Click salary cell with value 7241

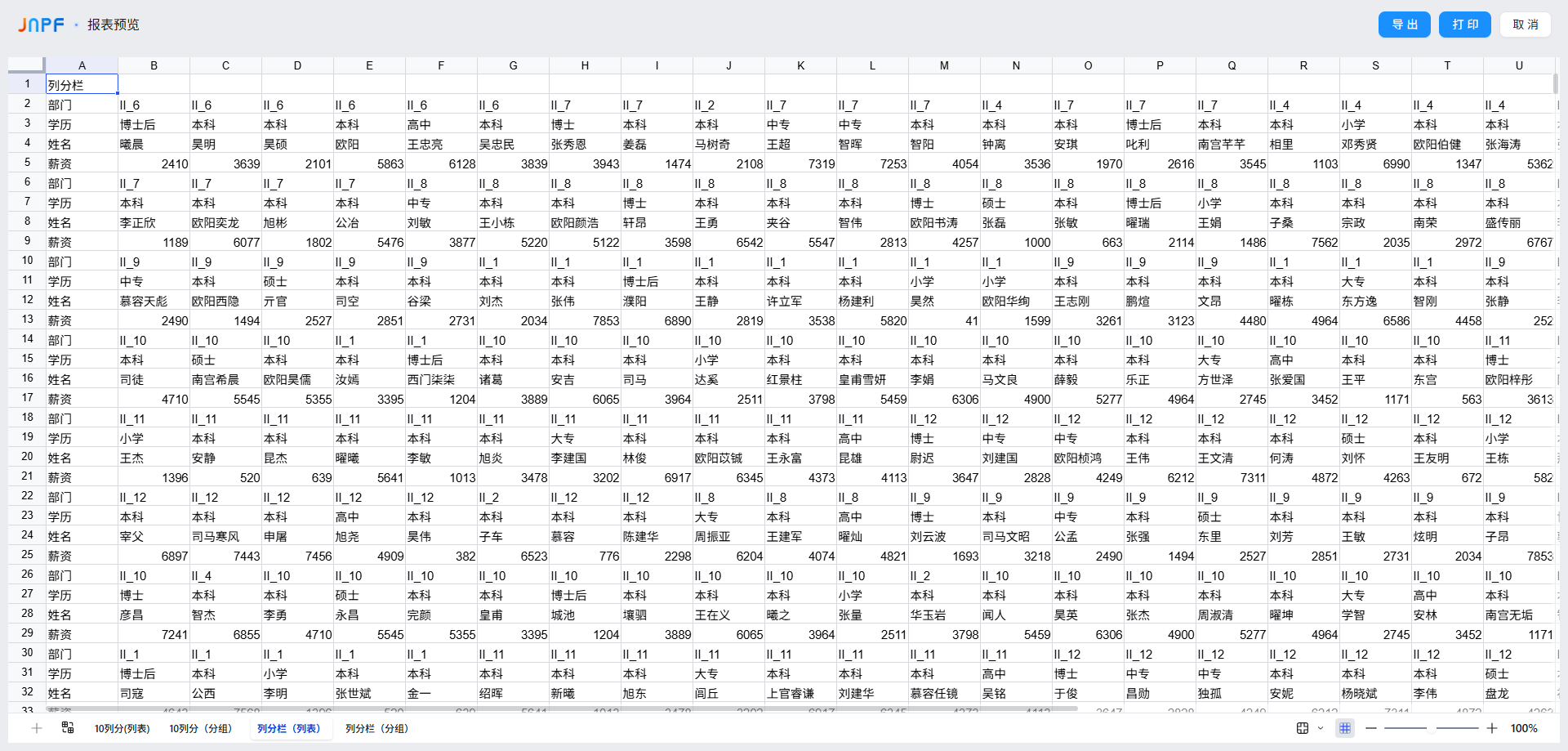click(x=154, y=634)
